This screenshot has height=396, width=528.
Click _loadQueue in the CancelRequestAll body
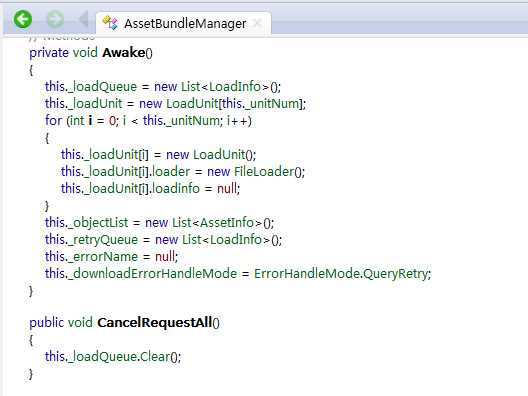click(x=102, y=357)
